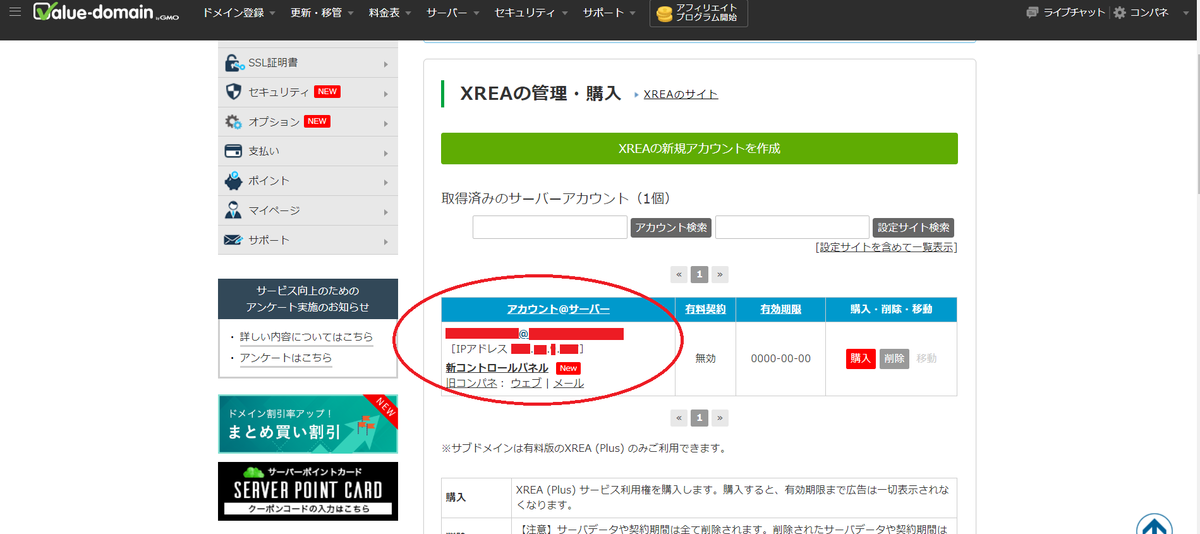Sort by 有効期限 column header
The height and width of the screenshot is (534, 1200).
click(780, 310)
